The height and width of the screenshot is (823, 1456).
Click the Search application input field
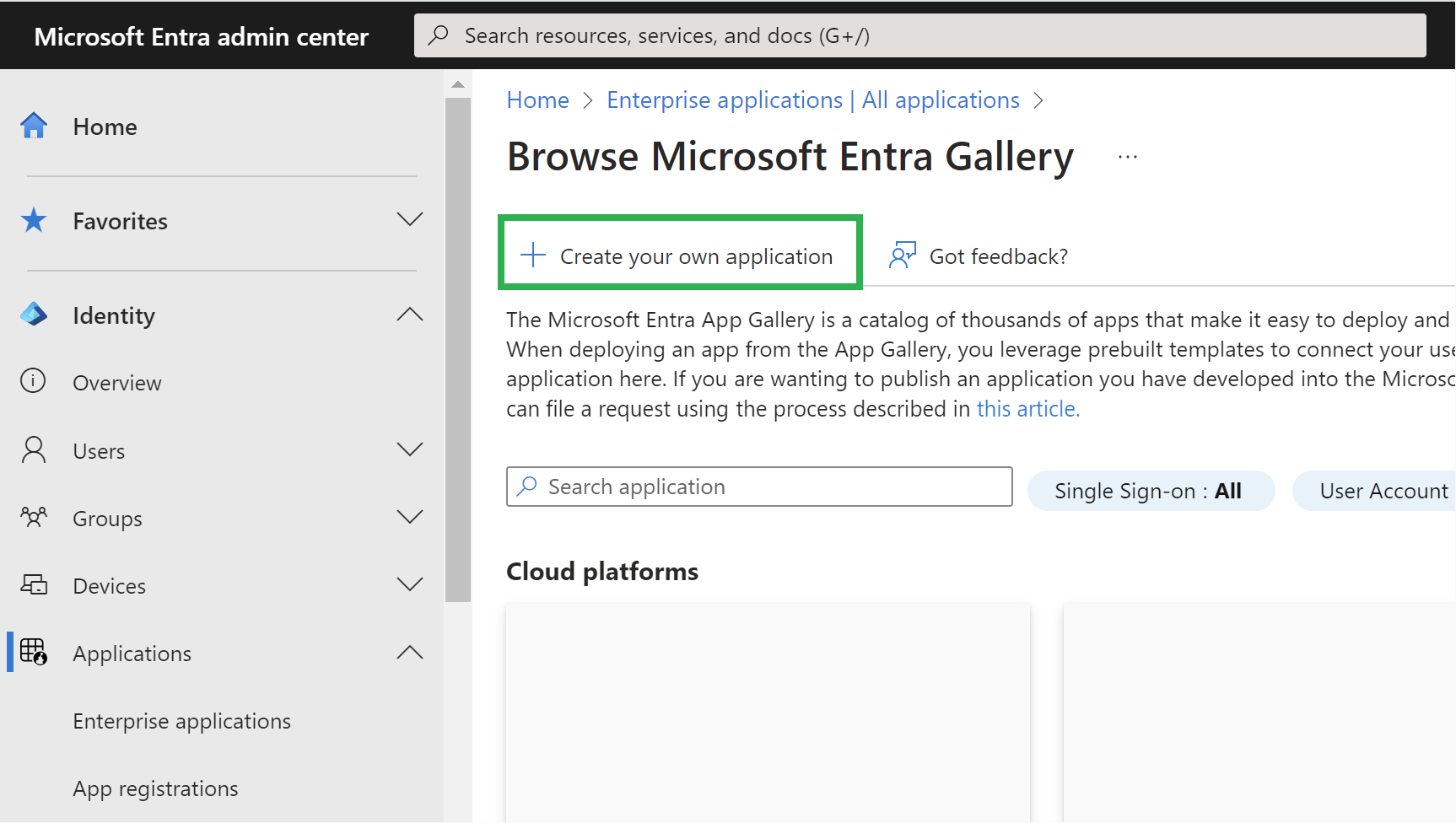pyautogui.click(x=759, y=487)
